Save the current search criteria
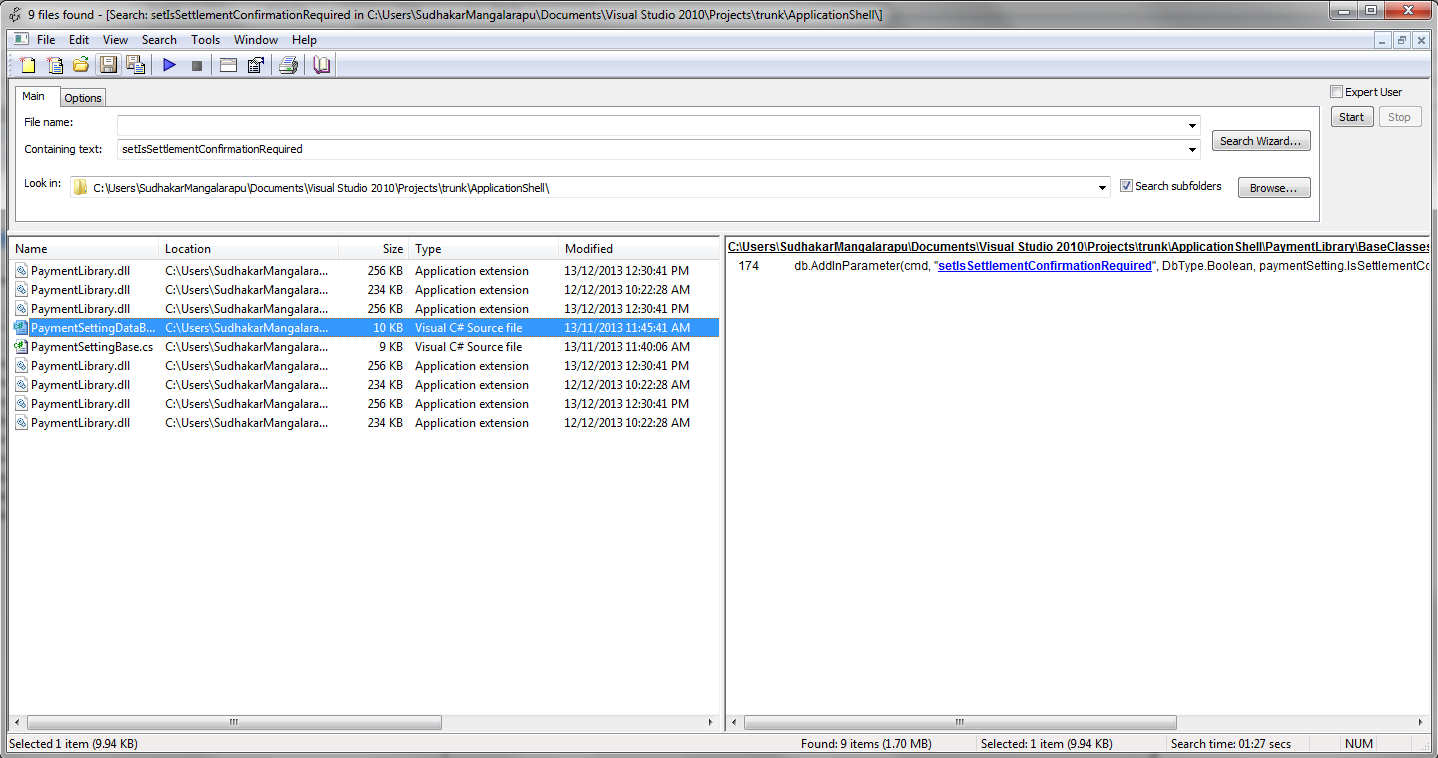Viewport: 1438px width, 758px height. (108, 64)
